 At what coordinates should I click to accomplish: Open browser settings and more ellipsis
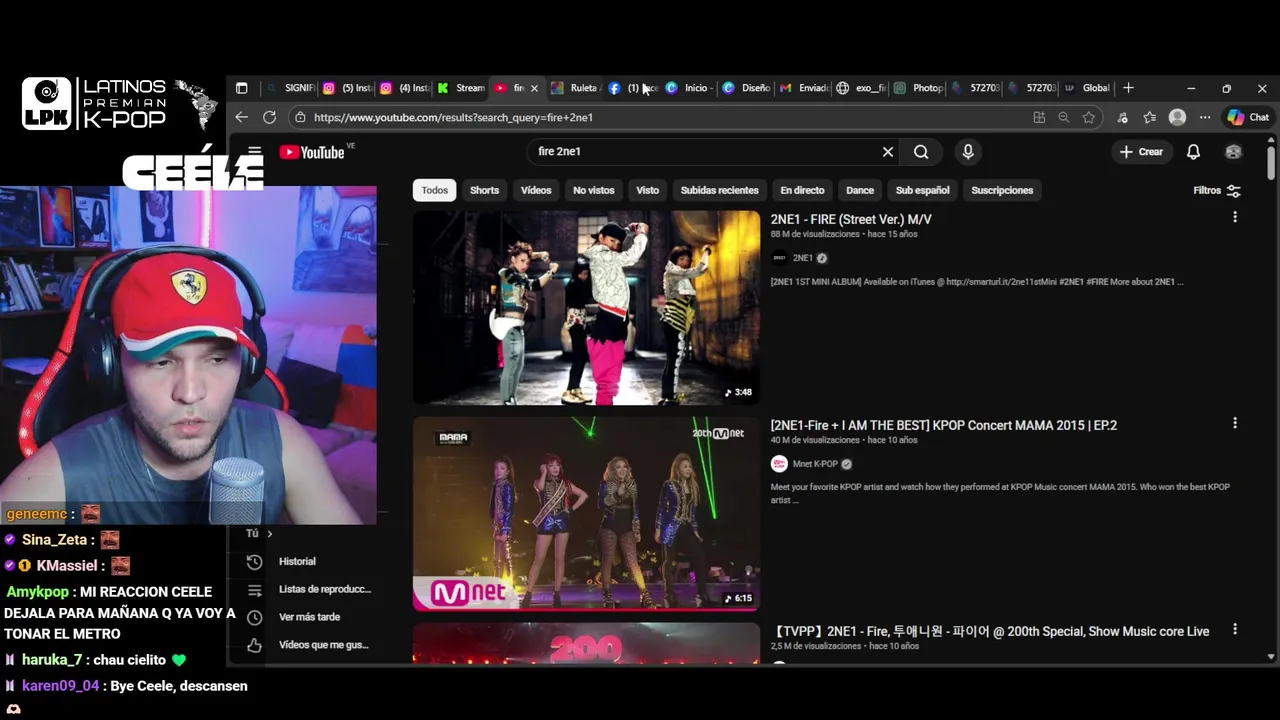tap(1205, 117)
